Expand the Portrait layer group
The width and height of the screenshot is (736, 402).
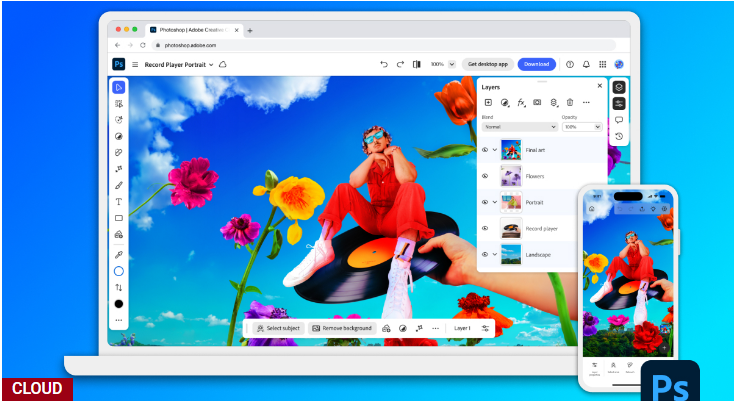495,202
